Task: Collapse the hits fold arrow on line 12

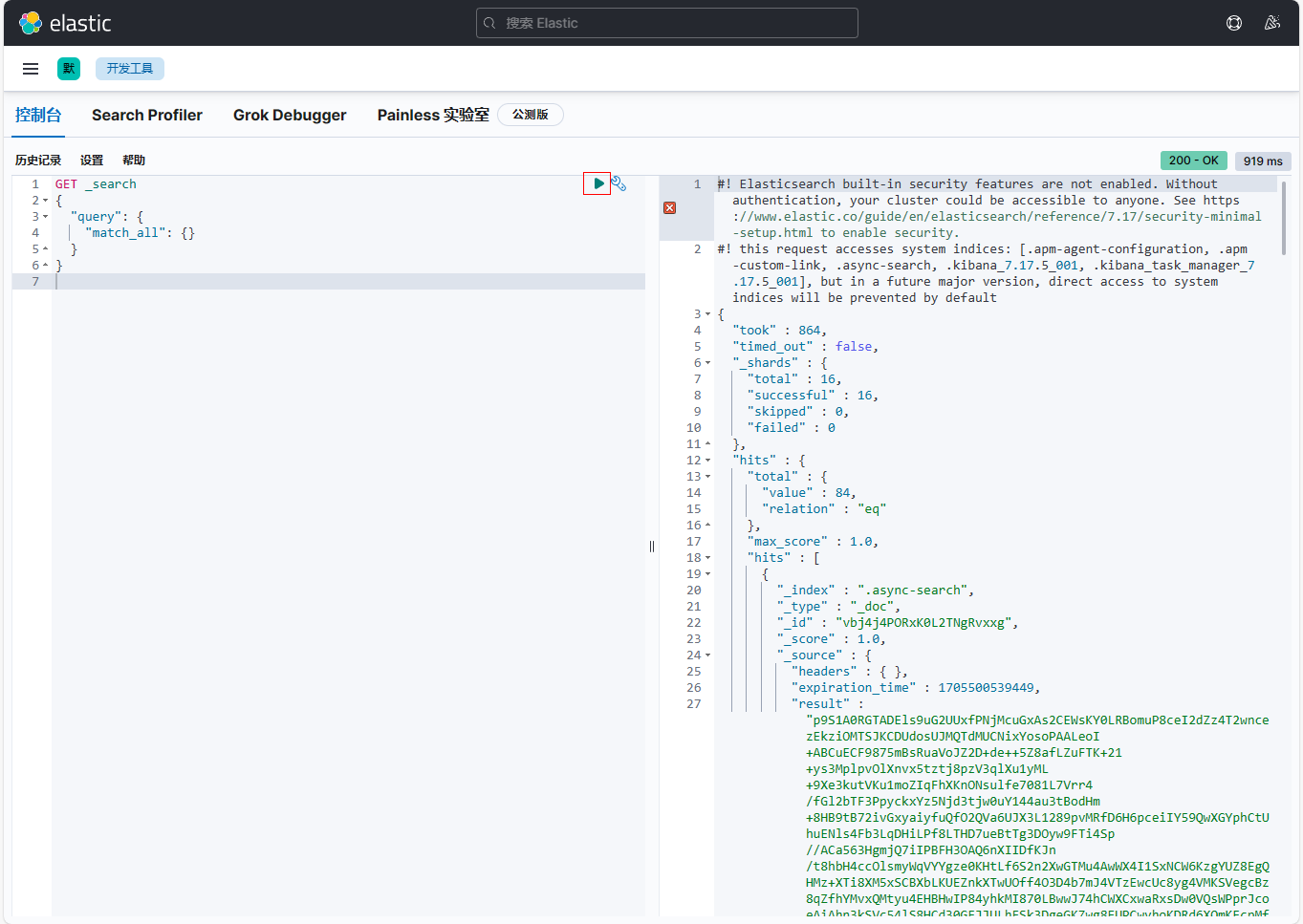Action: coord(707,461)
